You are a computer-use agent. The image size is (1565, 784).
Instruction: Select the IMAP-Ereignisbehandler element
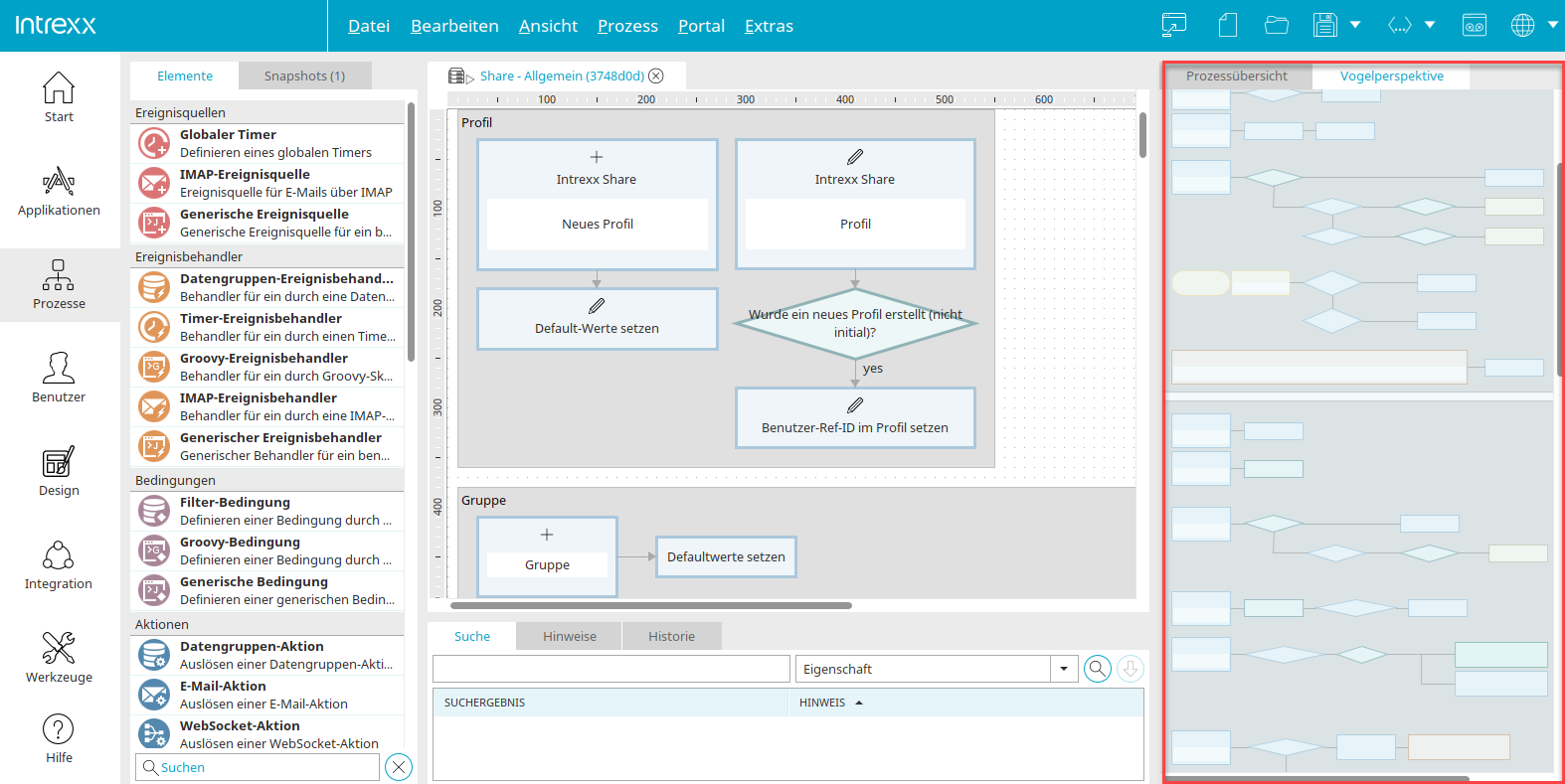(x=267, y=406)
